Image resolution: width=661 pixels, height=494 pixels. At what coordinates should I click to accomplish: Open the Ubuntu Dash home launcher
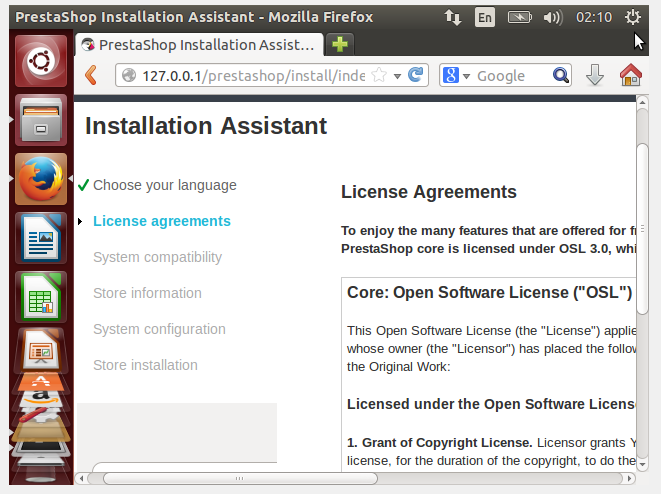tap(41, 61)
